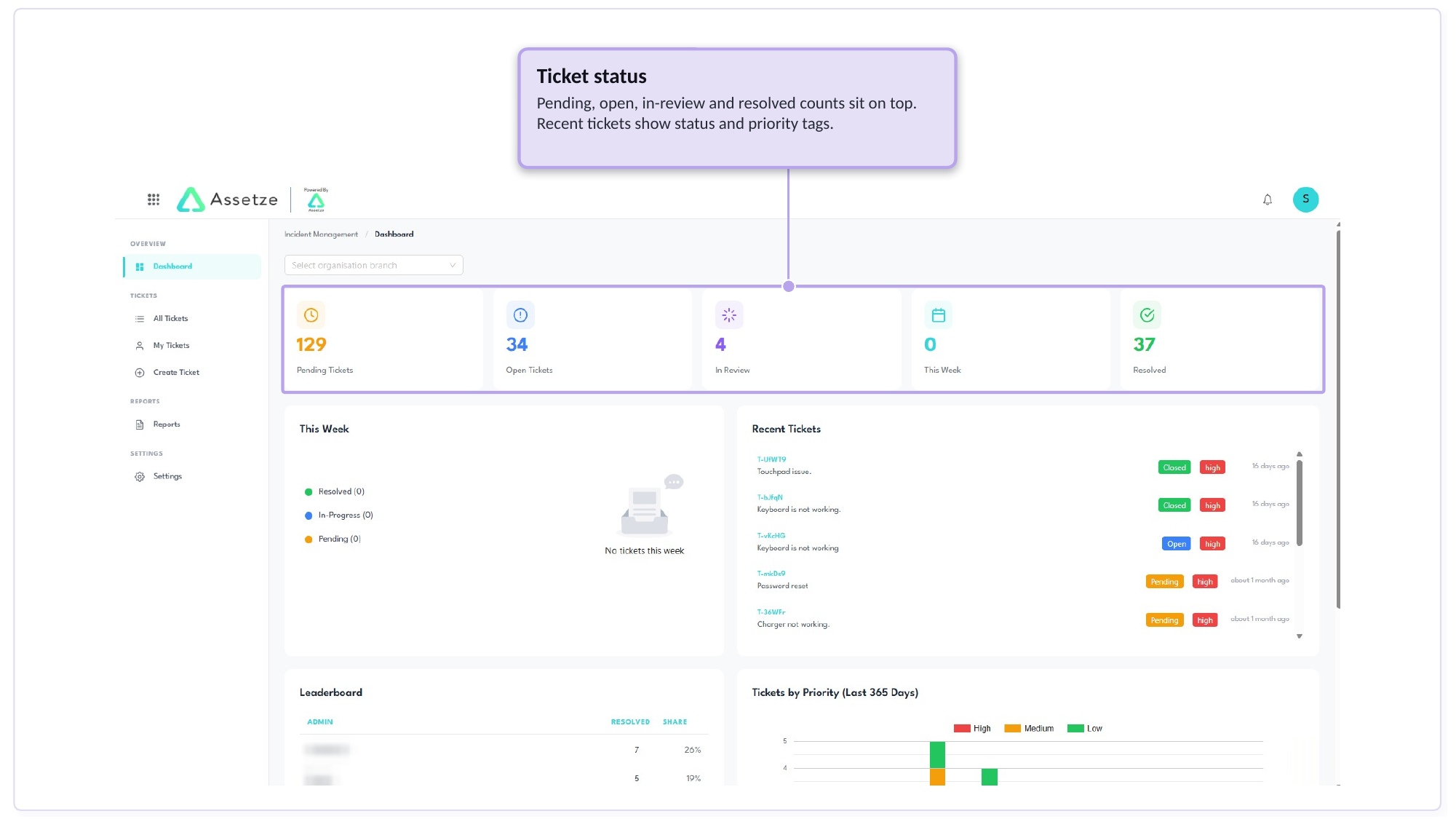
Task: Click the Pending Tickets clock icon
Action: (x=311, y=315)
